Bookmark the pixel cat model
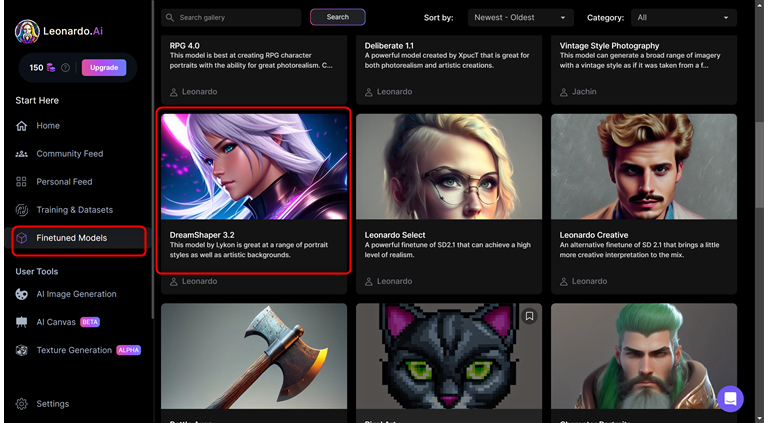 (529, 316)
